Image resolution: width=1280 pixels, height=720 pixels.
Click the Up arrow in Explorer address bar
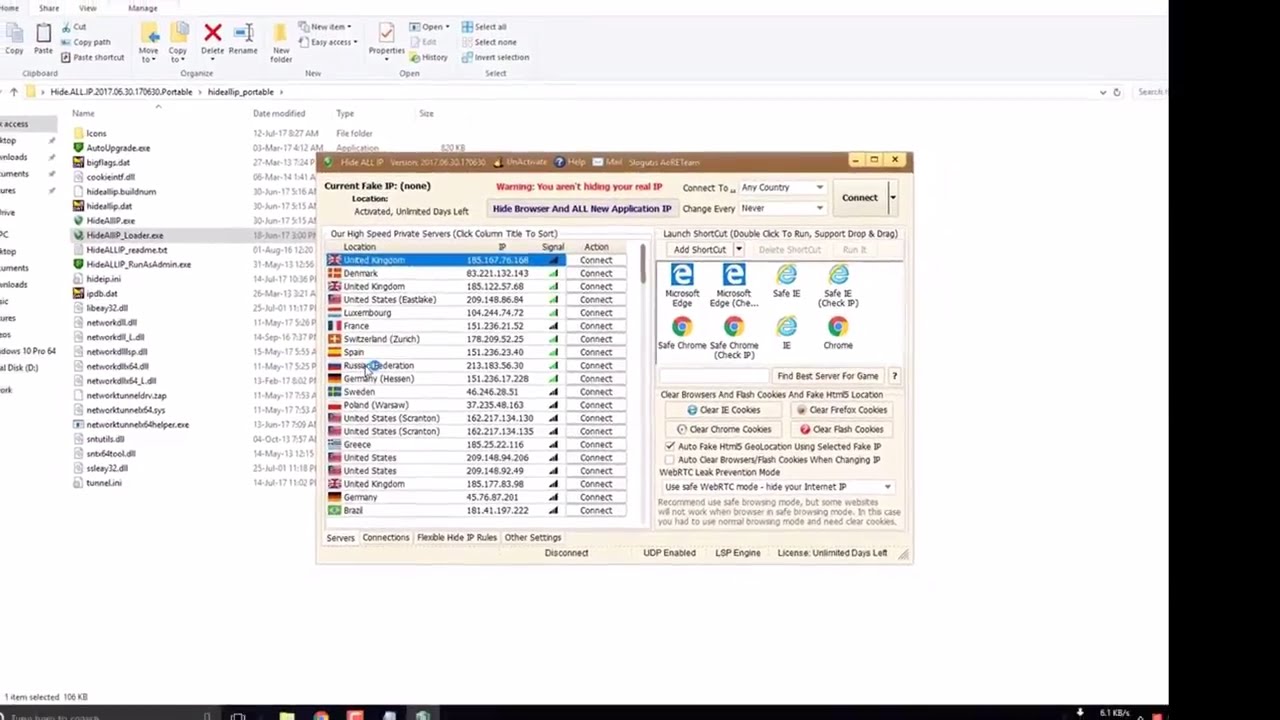13,92
